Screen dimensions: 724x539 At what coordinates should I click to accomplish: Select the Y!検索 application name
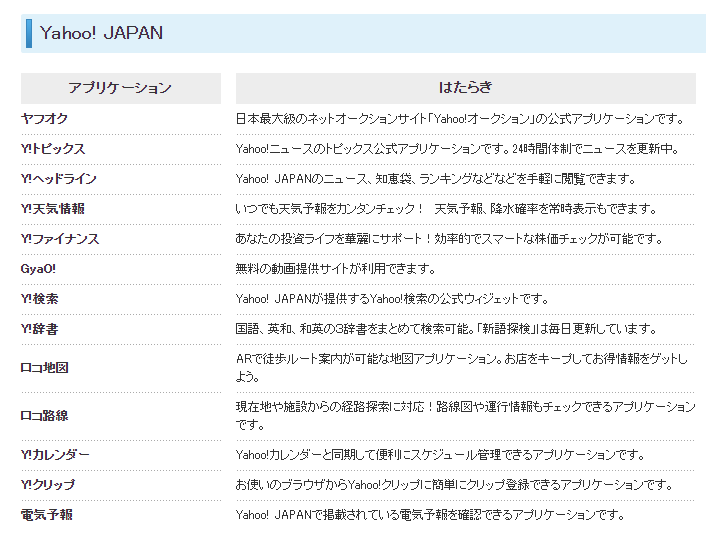[x=40, y=299]
